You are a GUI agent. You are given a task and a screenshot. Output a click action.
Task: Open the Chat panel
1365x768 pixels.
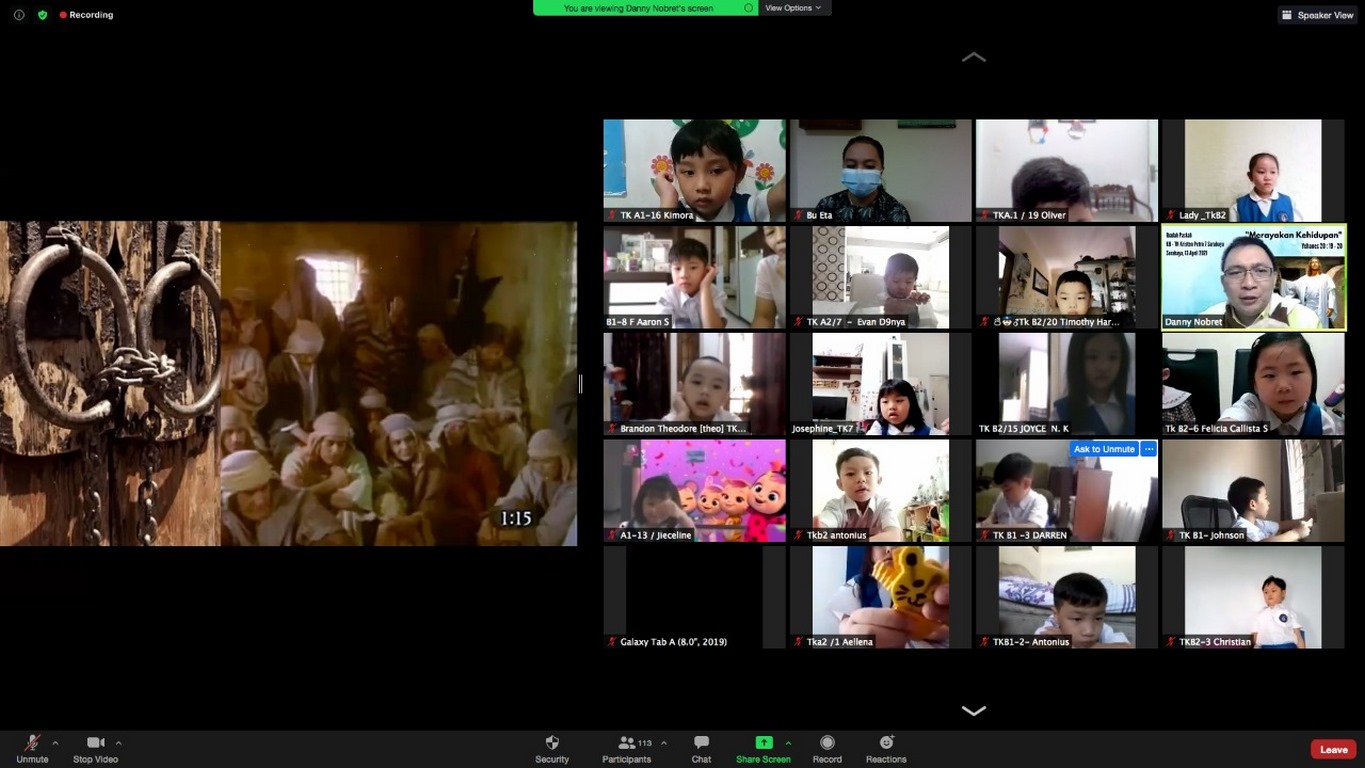(x=702, y=748)
